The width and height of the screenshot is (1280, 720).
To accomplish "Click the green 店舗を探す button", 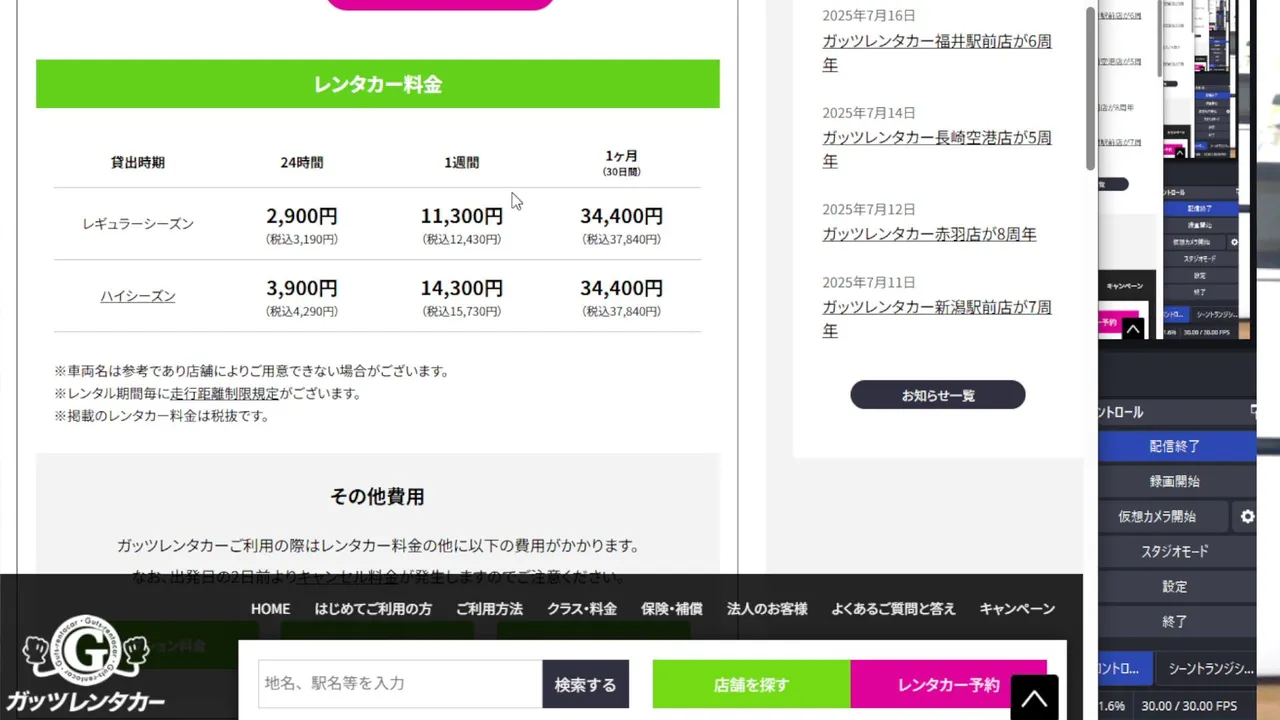I will point(751,684).
